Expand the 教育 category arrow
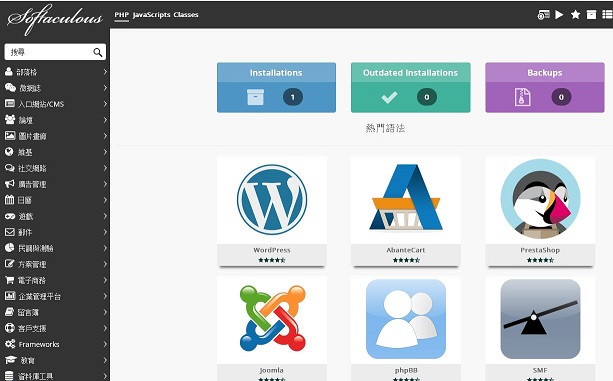 click(x=105, y=360)
